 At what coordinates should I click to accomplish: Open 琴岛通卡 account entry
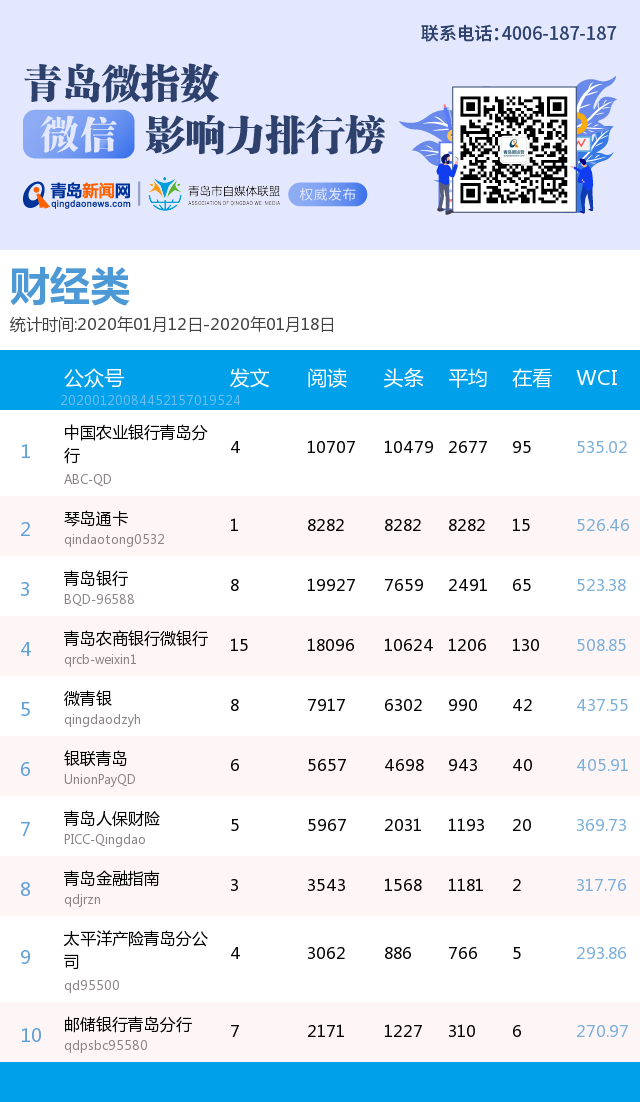coord(96,519)
